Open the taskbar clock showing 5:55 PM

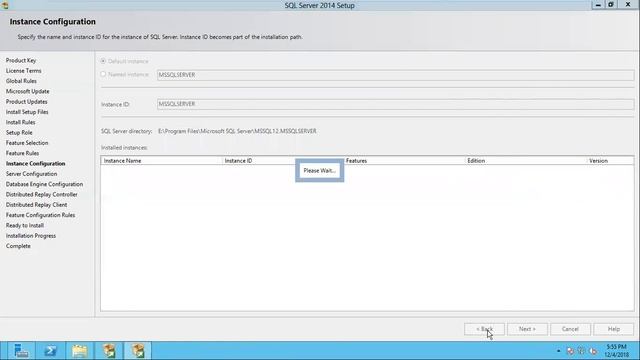pos(617,351)
